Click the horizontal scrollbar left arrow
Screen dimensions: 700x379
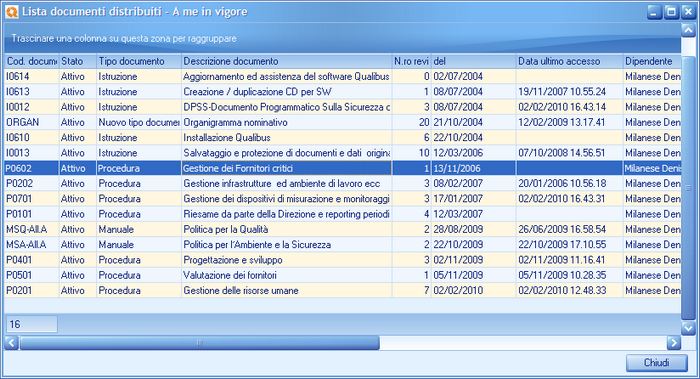coord(11,343)
